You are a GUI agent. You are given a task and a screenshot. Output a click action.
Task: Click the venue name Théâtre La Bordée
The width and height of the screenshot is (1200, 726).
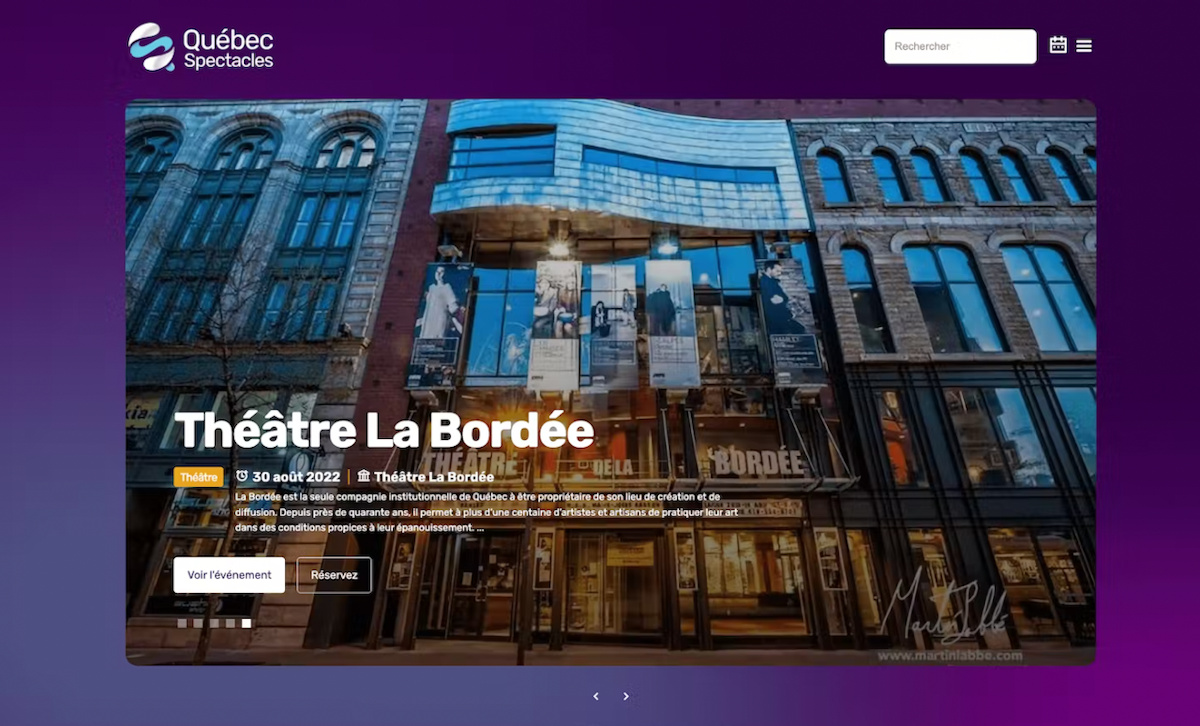[434, 477]
